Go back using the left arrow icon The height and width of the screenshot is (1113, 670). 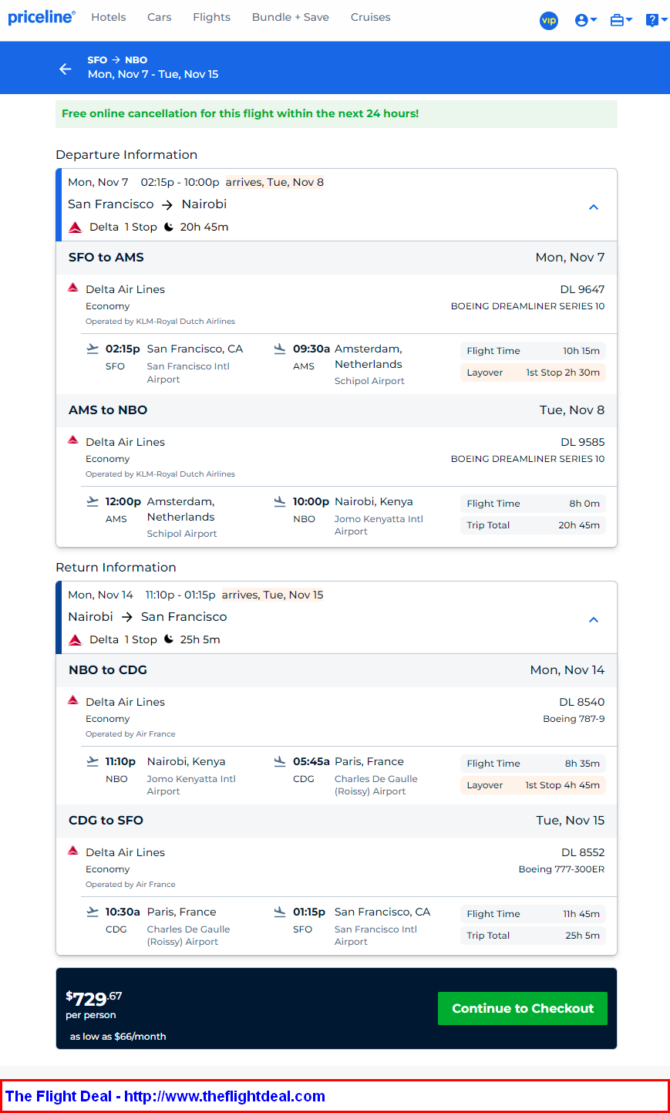pos(65,69)
